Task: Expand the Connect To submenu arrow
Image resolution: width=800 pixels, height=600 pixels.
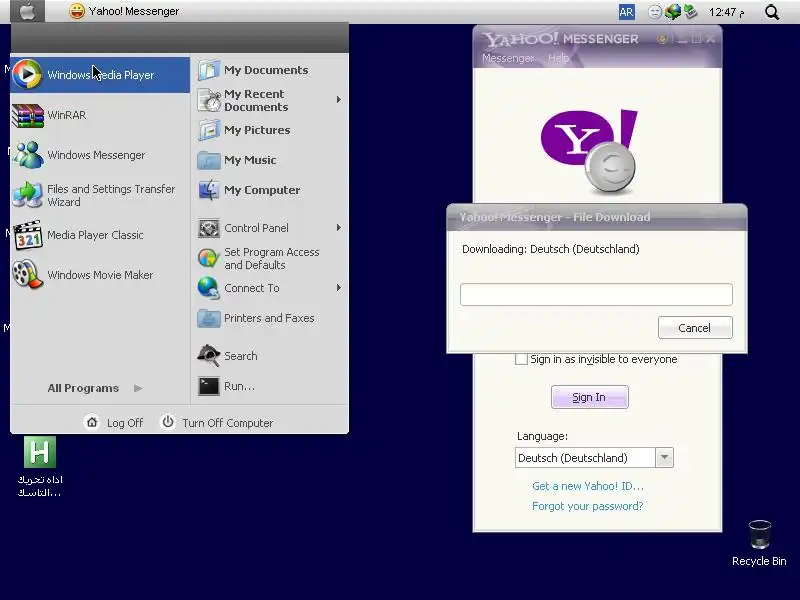Action: 339,288
